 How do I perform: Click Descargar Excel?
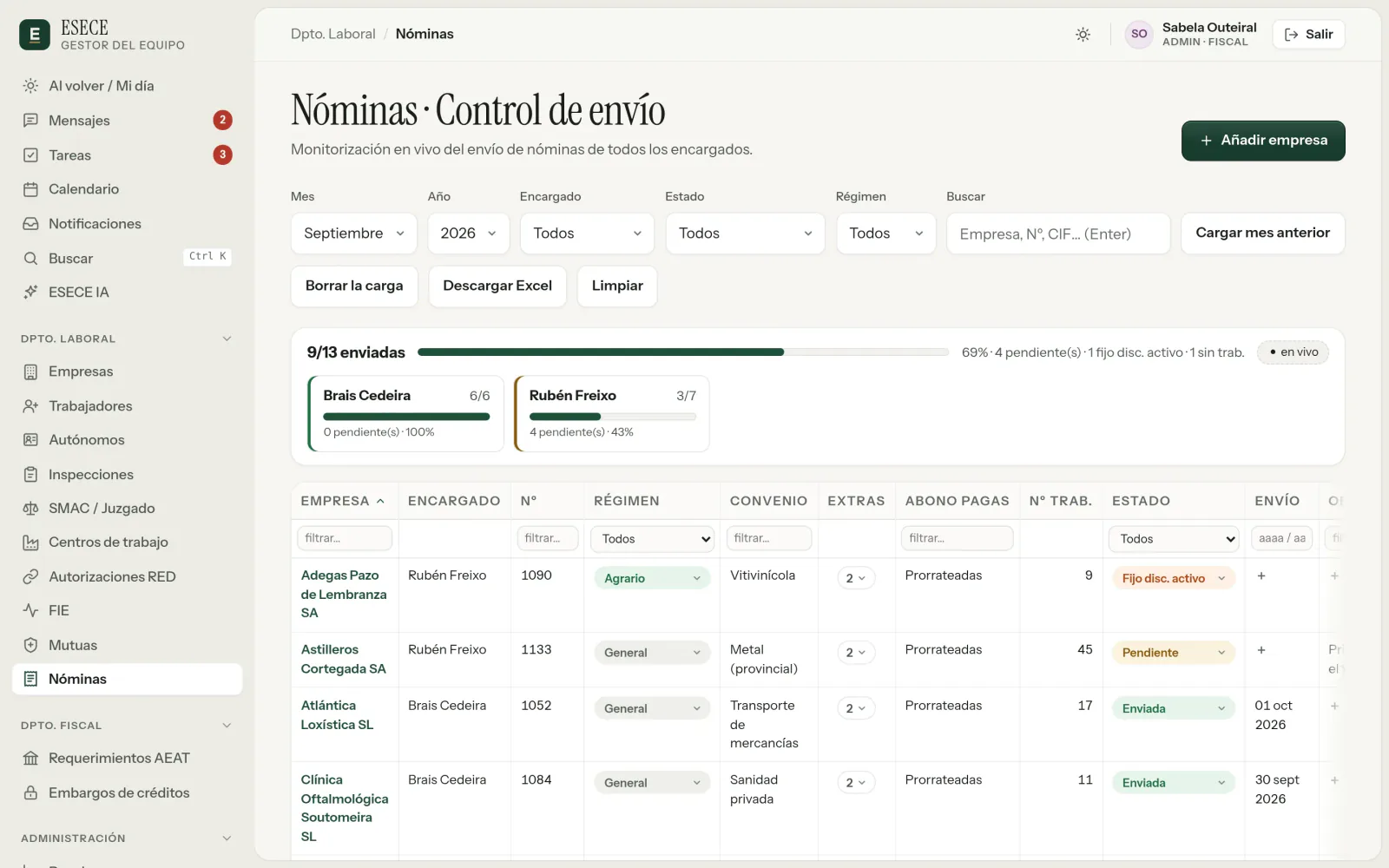[x=497, y=286]
